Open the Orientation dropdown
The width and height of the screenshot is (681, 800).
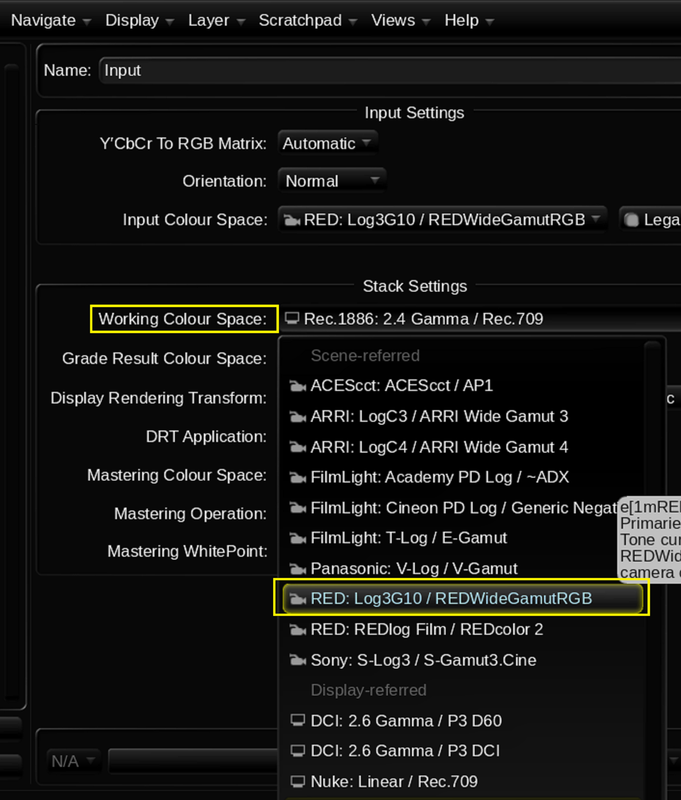coord(332,181)
